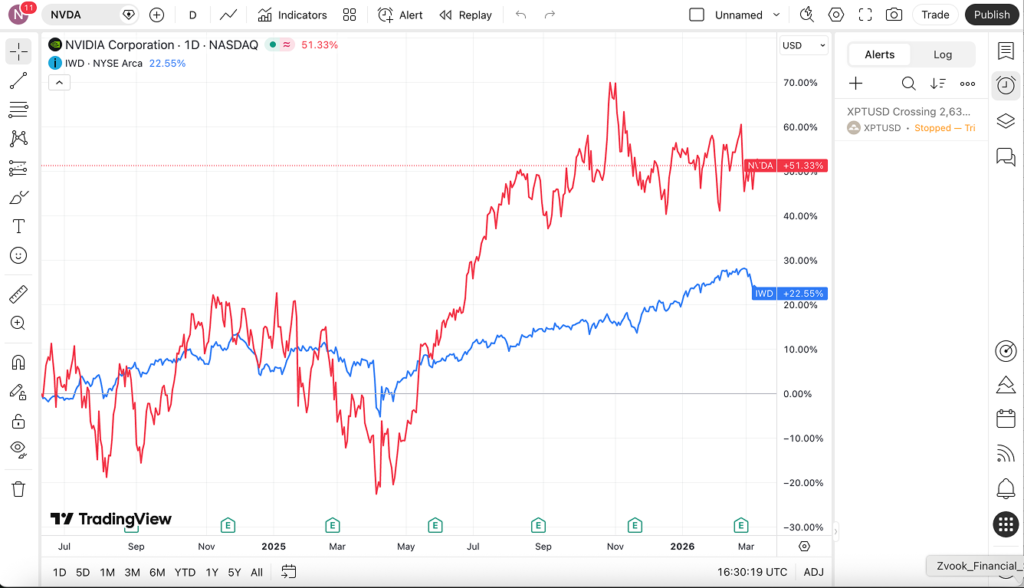Open chart settings with the gear icon
This screenshot has height=588, width=1024.
pos(835,14)
